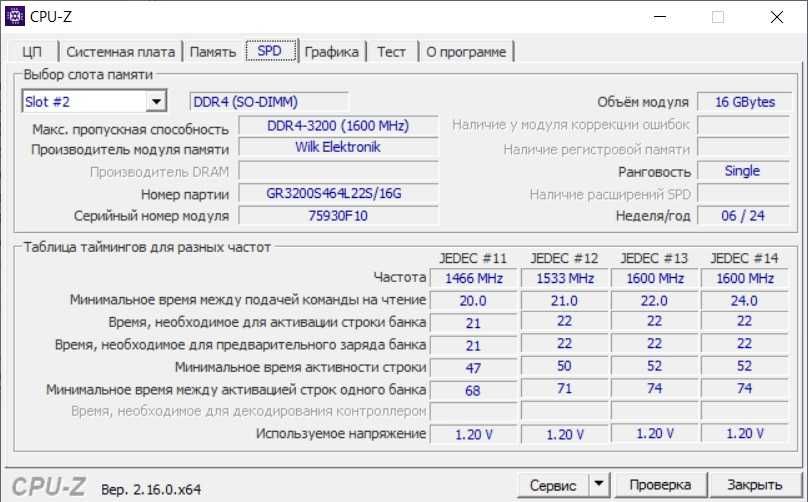Open the Сервис dropdown arrow menu
808x502 pixels.
point(599,484)
